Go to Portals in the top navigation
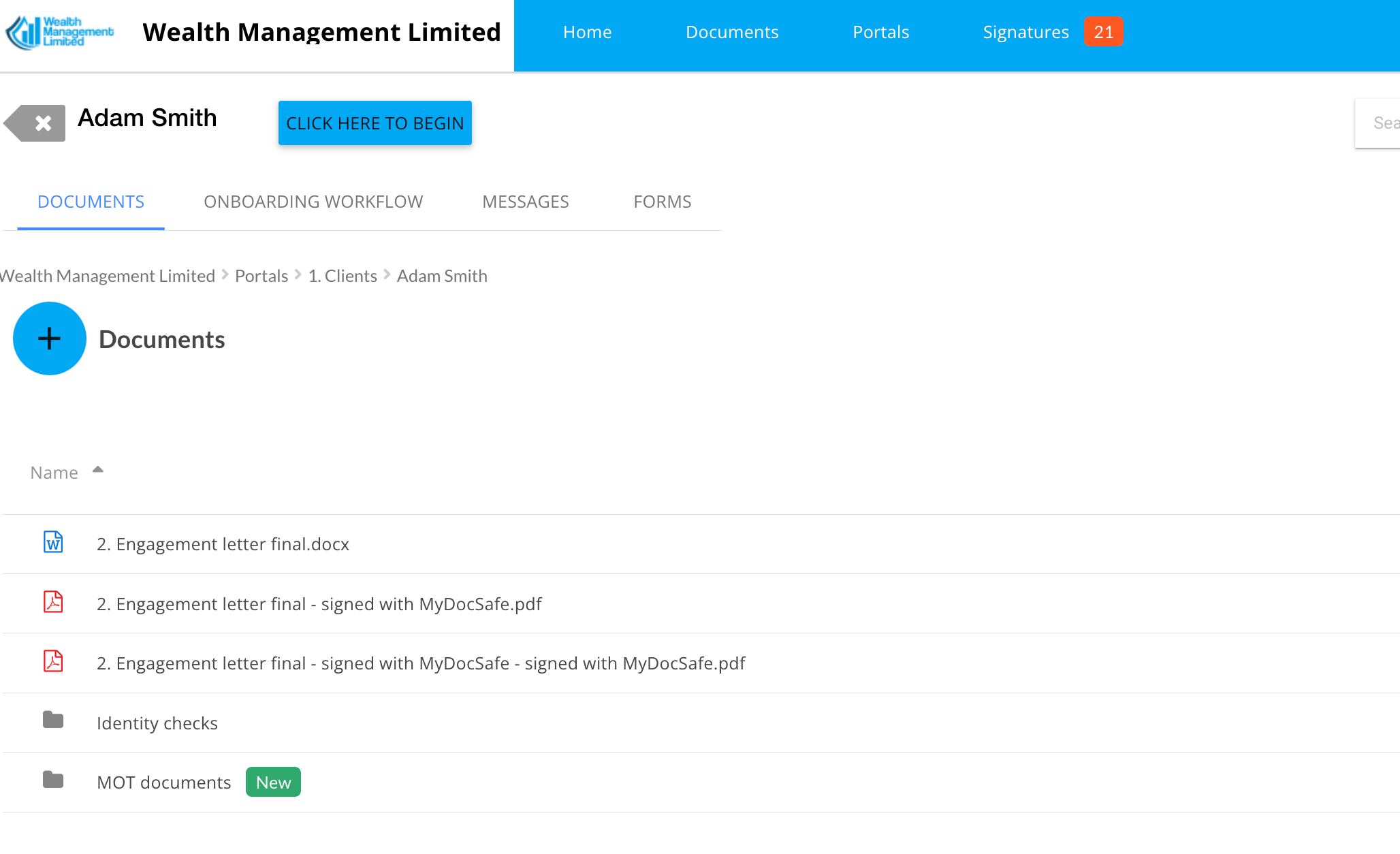The height and width of the screenshot is (854, 1400). coord(880,32)
